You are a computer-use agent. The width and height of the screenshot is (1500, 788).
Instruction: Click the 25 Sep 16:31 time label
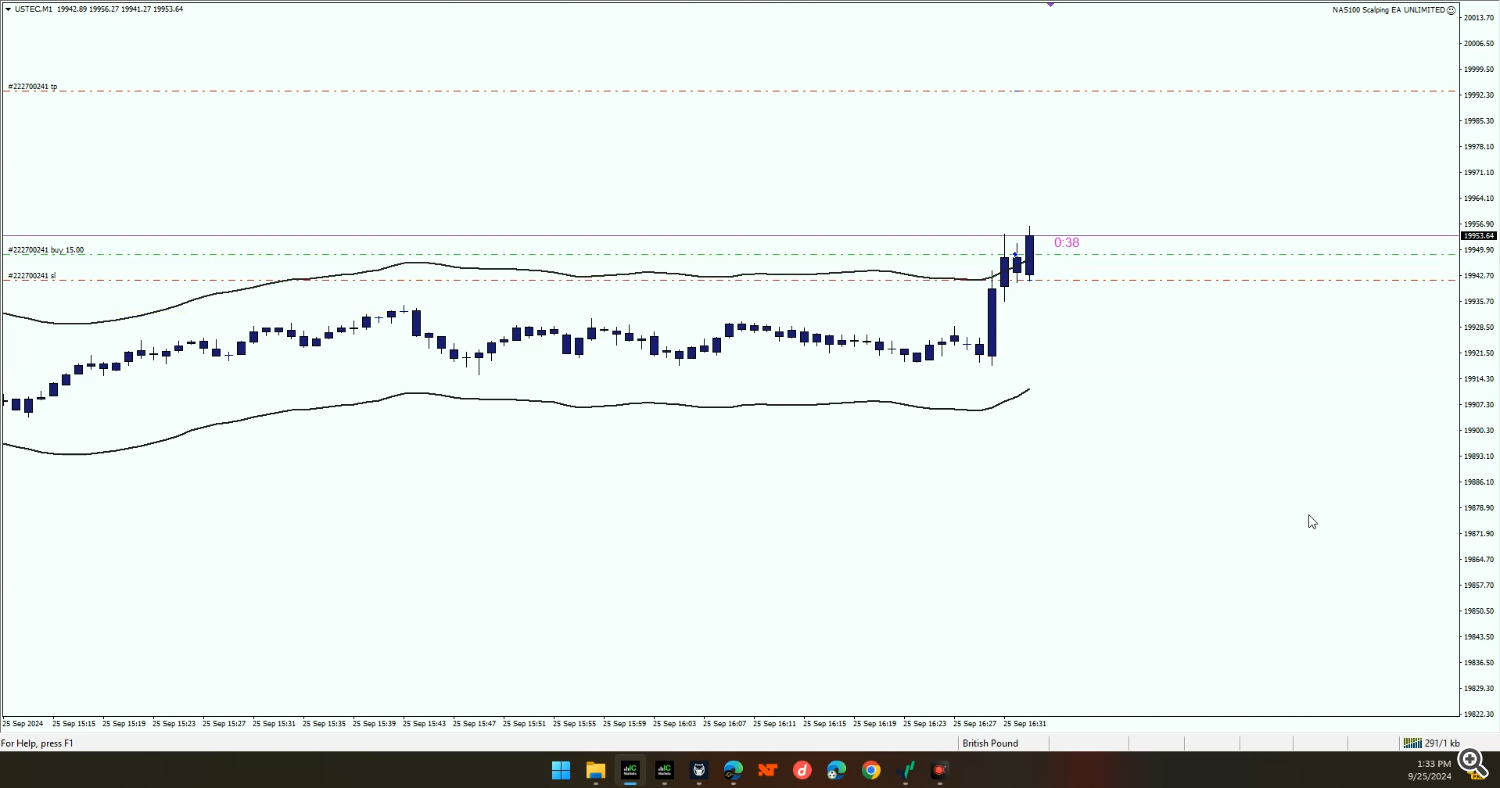pos(1024,723)
